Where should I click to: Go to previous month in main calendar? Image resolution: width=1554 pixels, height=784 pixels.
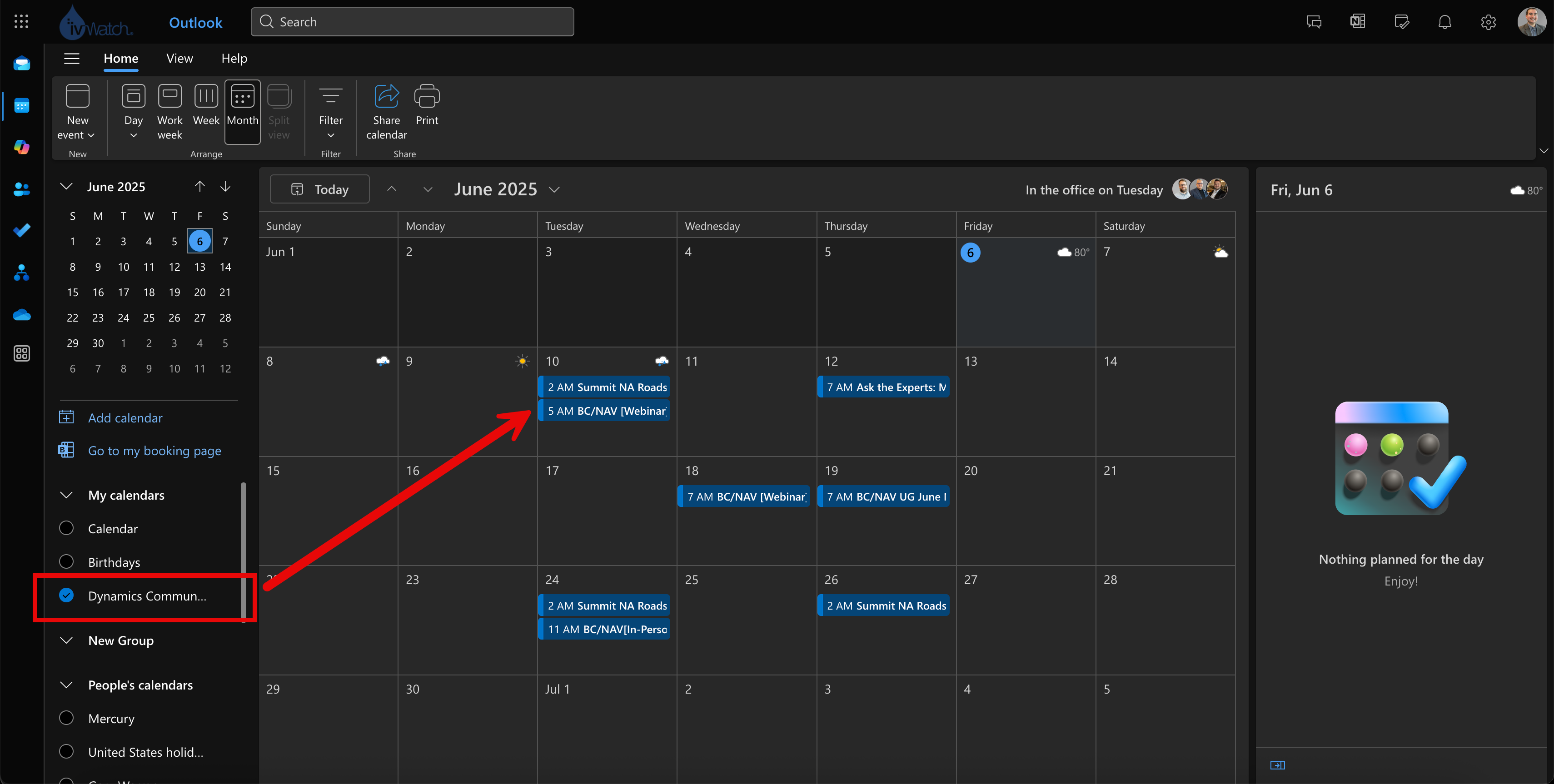pos(392,189)
